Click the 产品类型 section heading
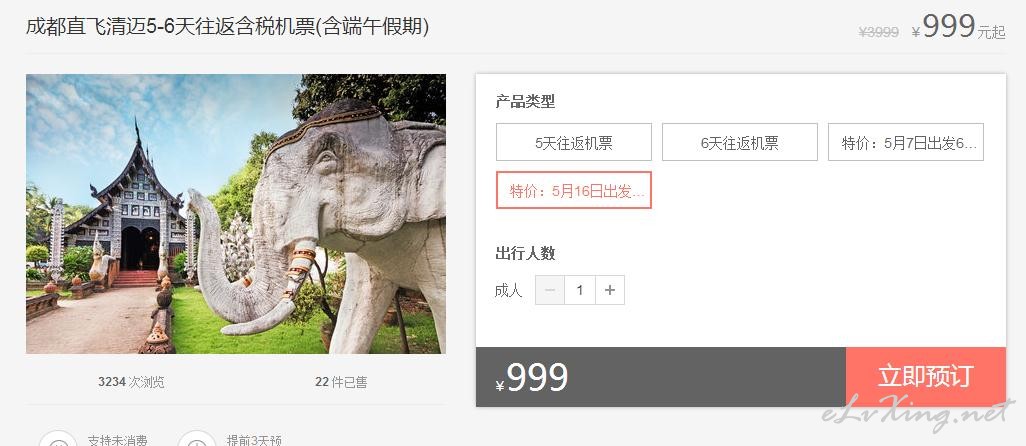 coord(525,102)
